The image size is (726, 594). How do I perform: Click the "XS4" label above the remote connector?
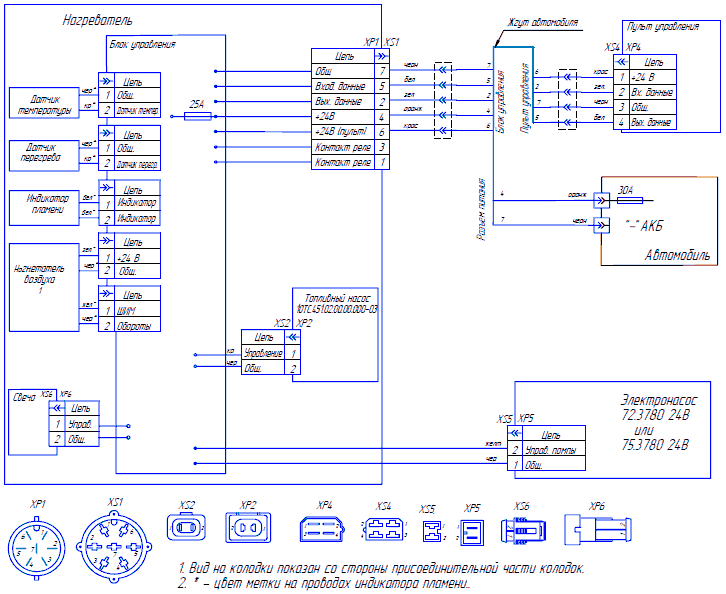(x=612, y=48)
